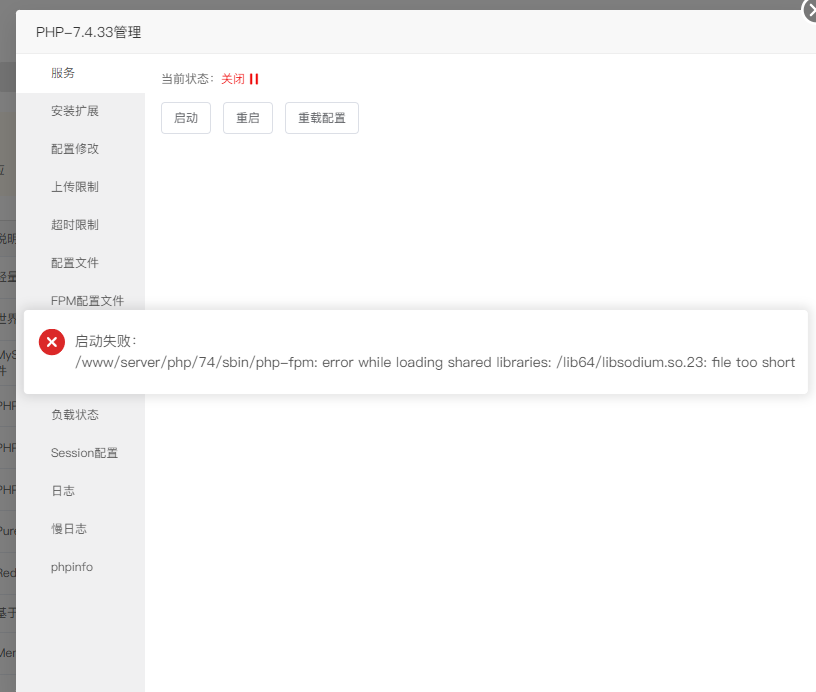Click the 启动失败 error heading
Screen dimensions: 816x692
(106, 341)
